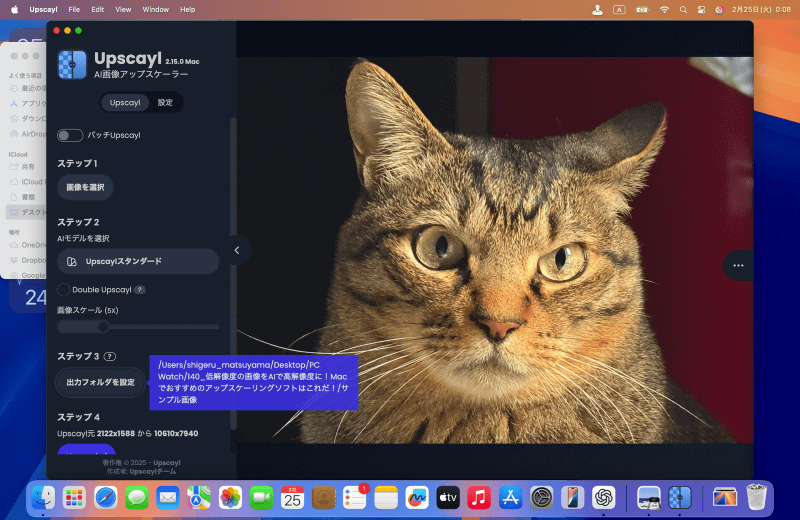Click the Upscayl icon in the Dock
This screenshot has height=520, width=800.
(x=680, y=498)
